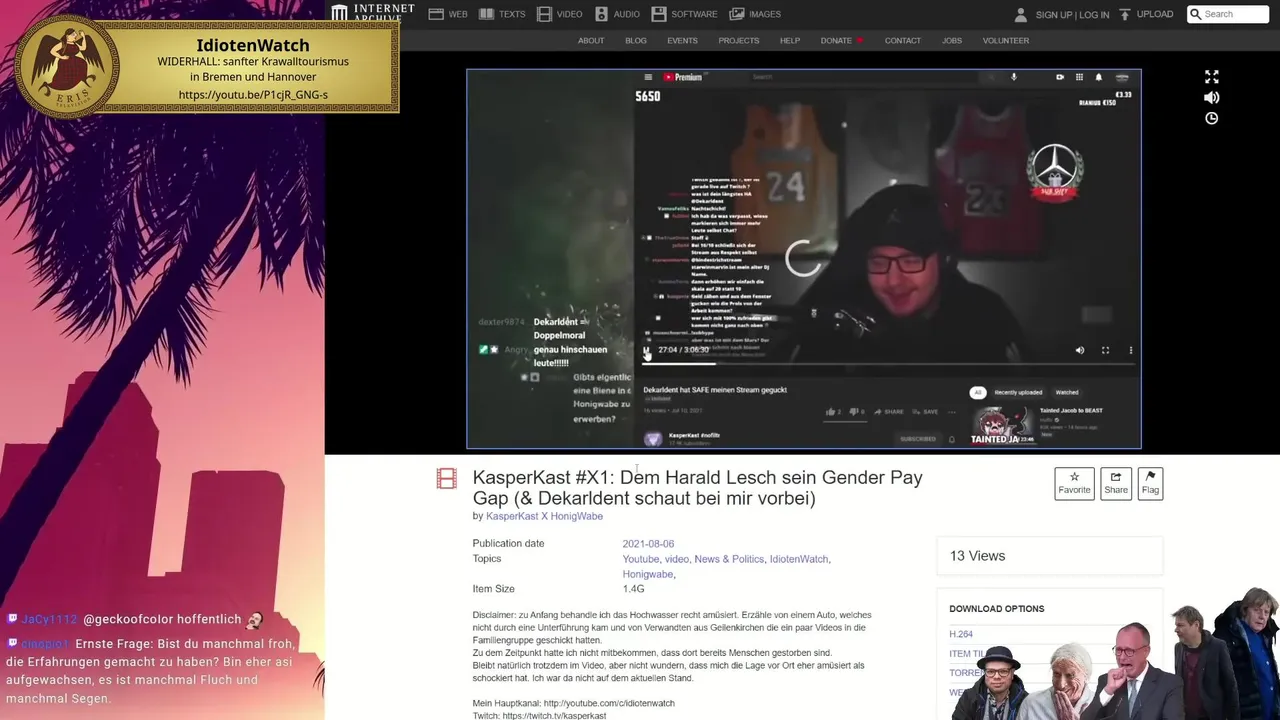1280x720 pixels.
Task: Open the Blog menu item
Action: pos(636,41)
